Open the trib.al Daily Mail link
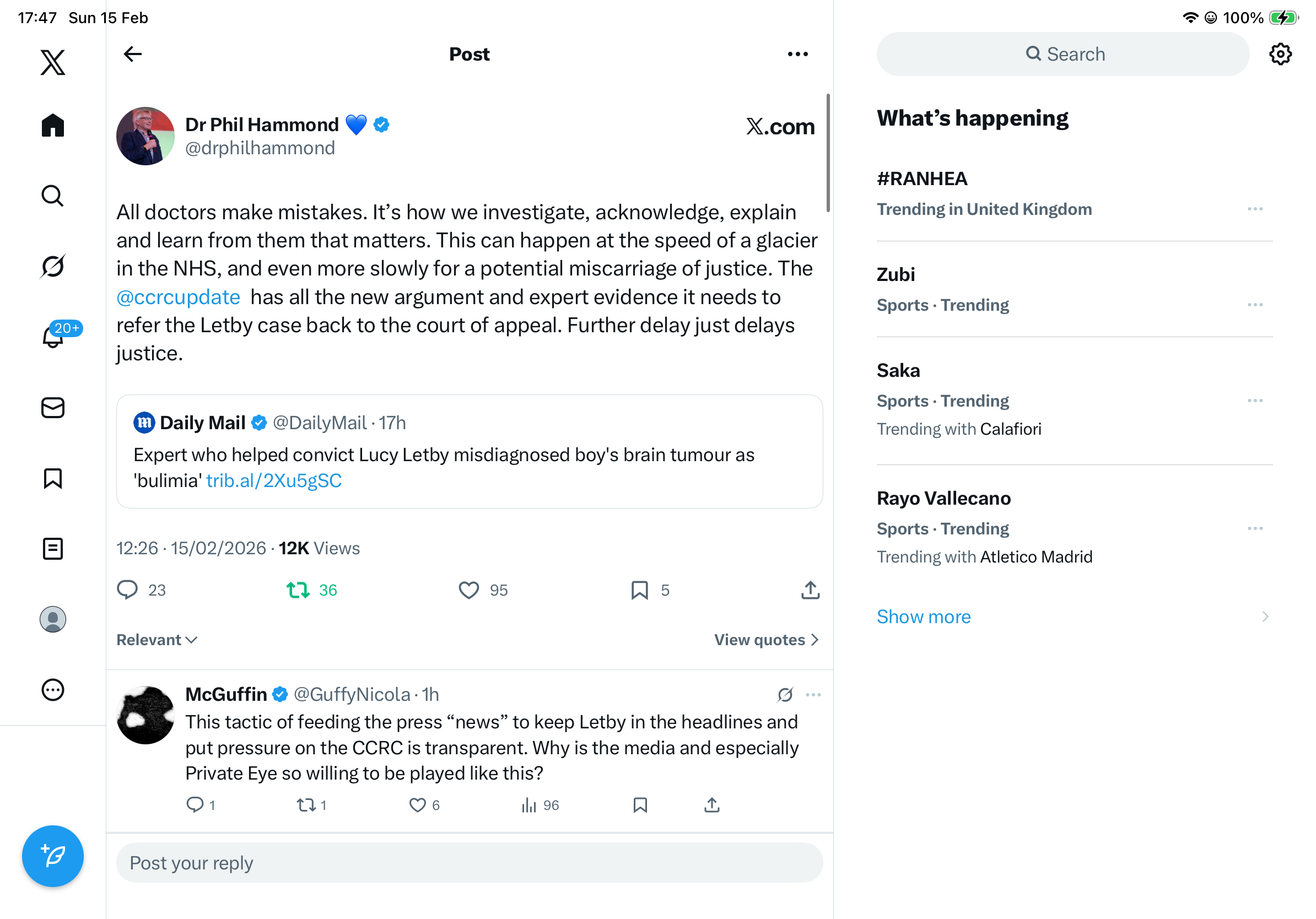The height and width of the screenshot is (919, 1316). tap(273, 480)
